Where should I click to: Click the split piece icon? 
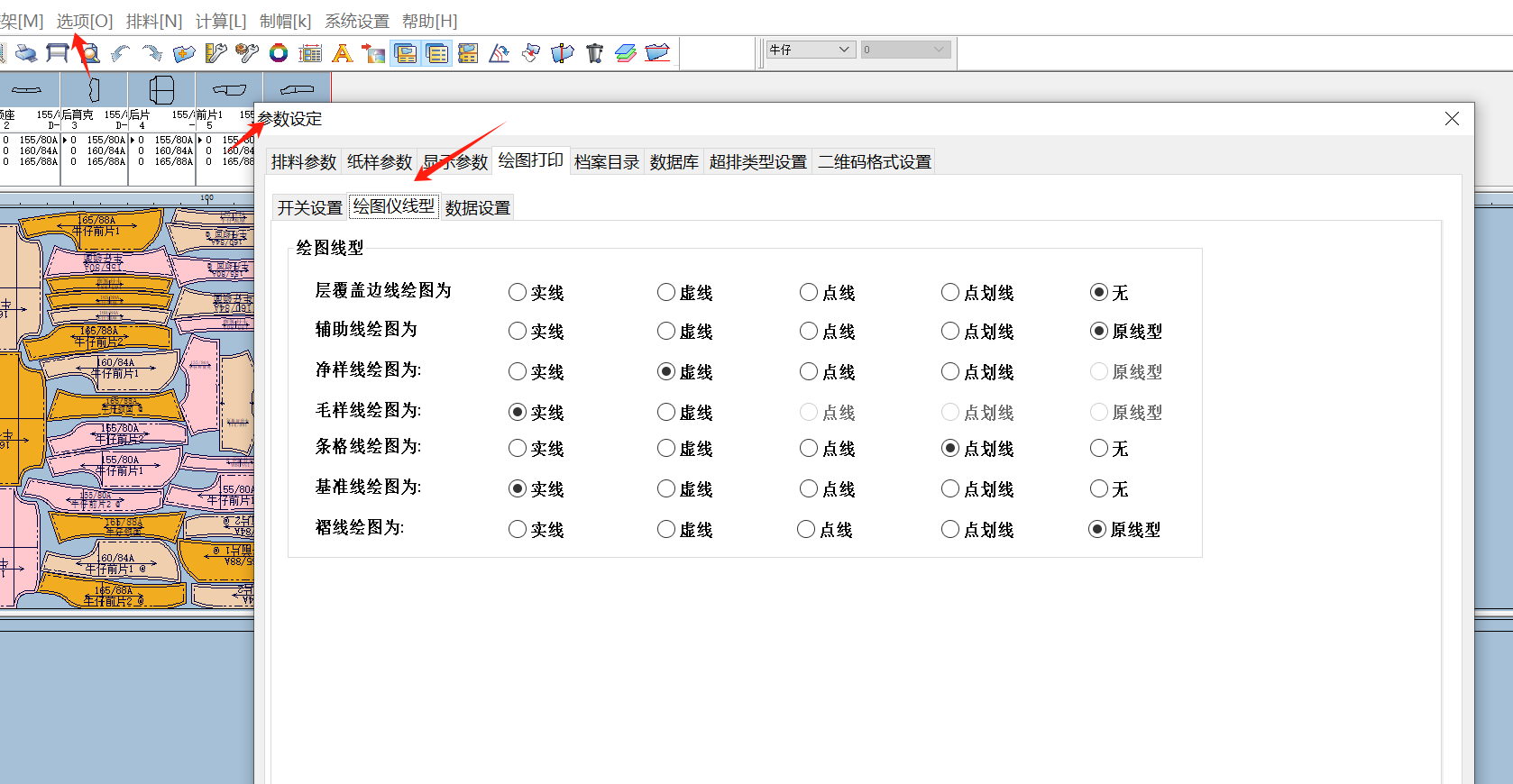(x=563, y=54)
